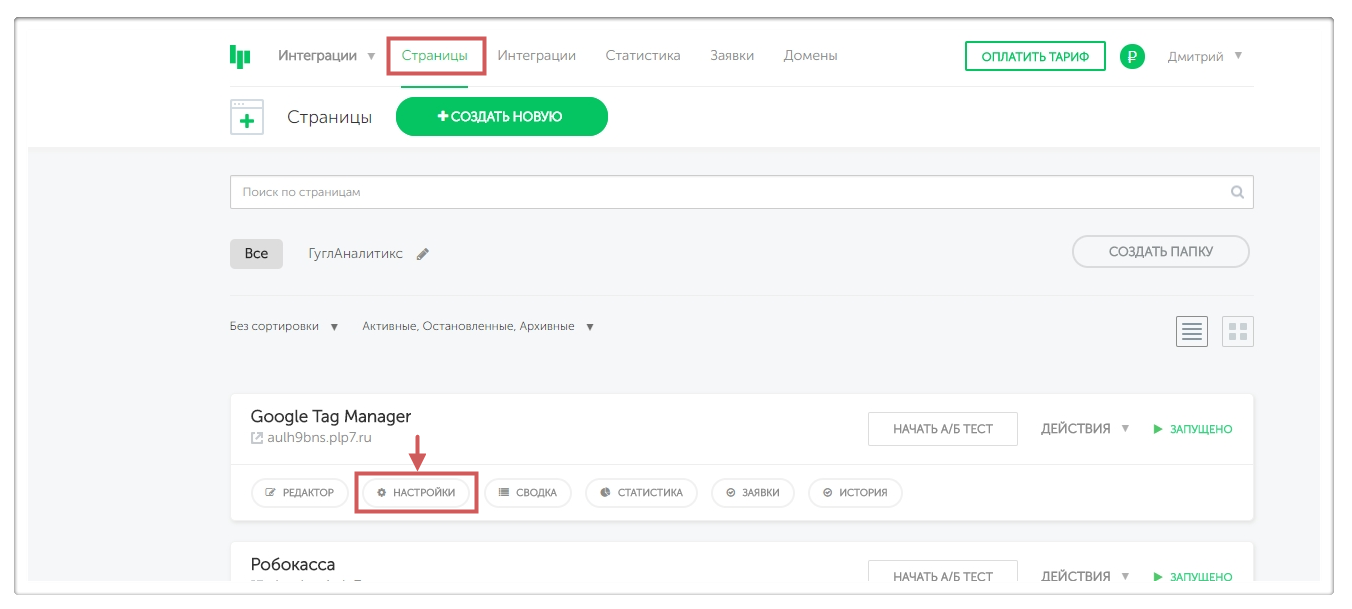Click Оплатить тариф button
Screen dimensions: 1352x609
coord(1034,57)
